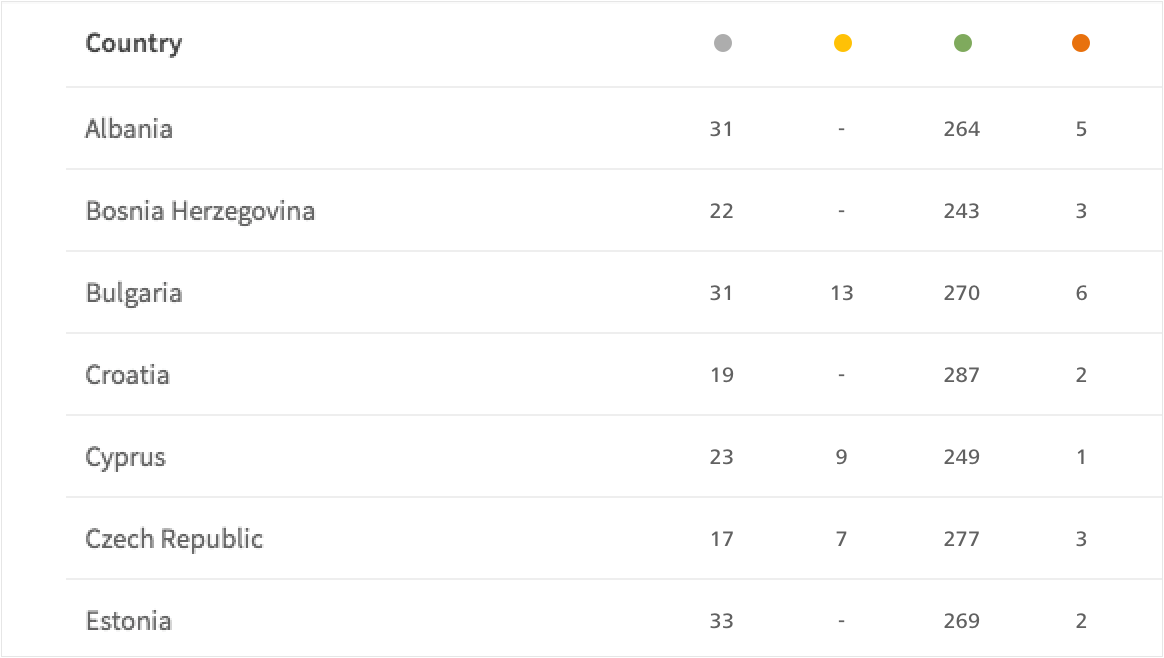Click the green dot column header

962,43
